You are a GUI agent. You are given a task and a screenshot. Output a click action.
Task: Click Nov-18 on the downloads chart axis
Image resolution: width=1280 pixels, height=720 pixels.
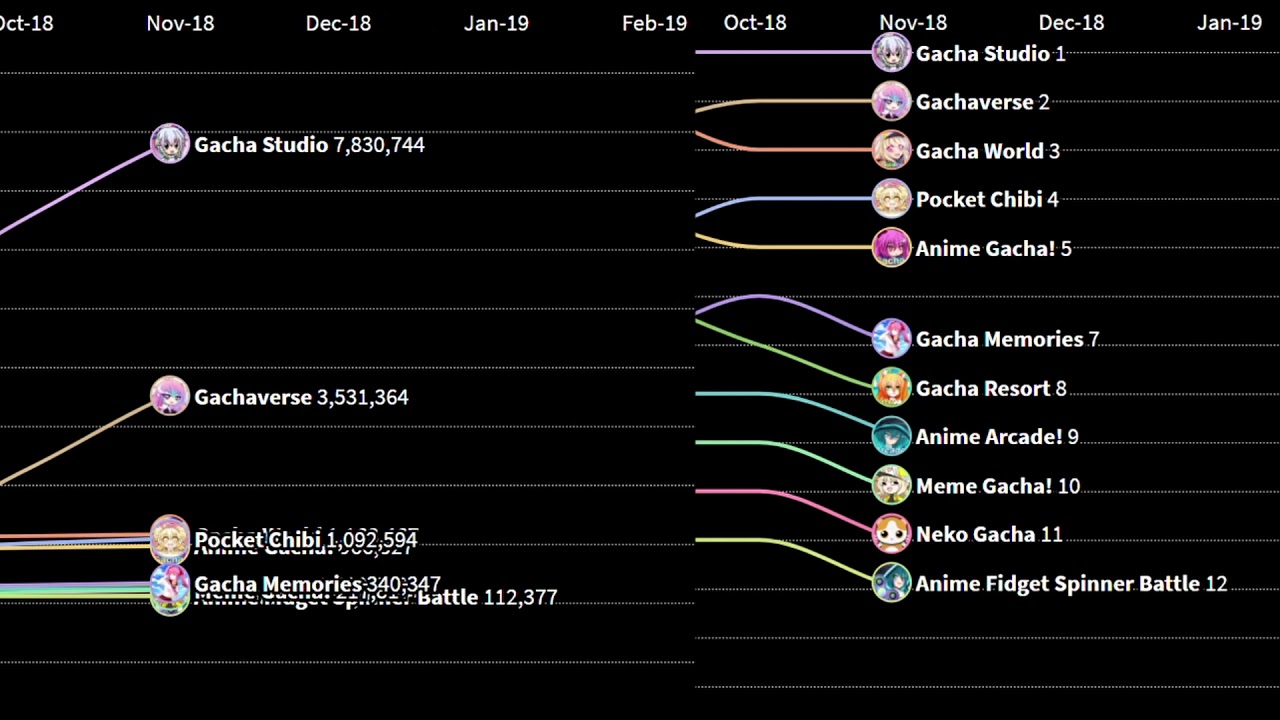(x=180, y=23)
